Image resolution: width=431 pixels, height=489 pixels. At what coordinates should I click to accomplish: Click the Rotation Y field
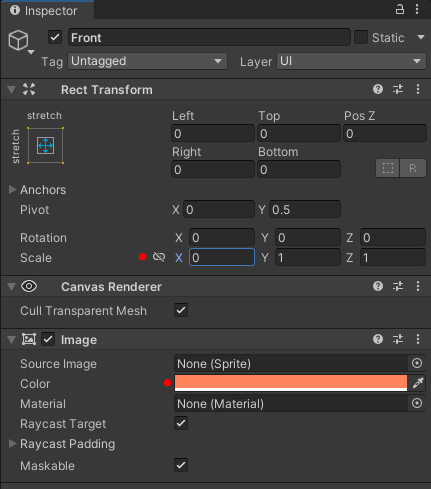pyautogui.click(x=308, y=237)
